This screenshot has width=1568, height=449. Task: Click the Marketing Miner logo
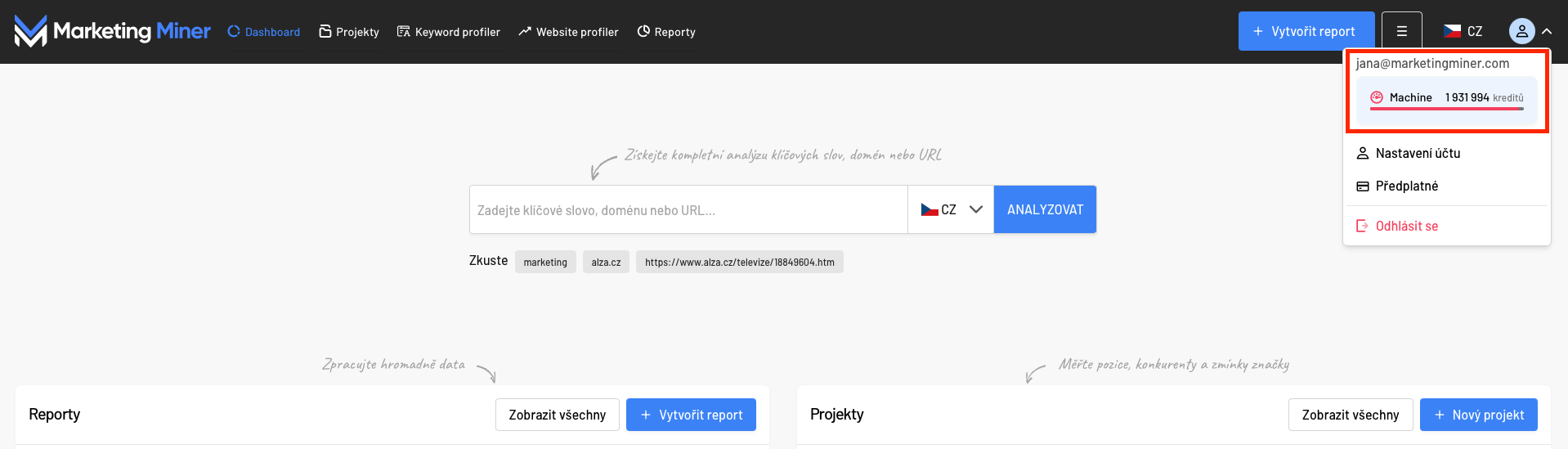tap(112, 31)
